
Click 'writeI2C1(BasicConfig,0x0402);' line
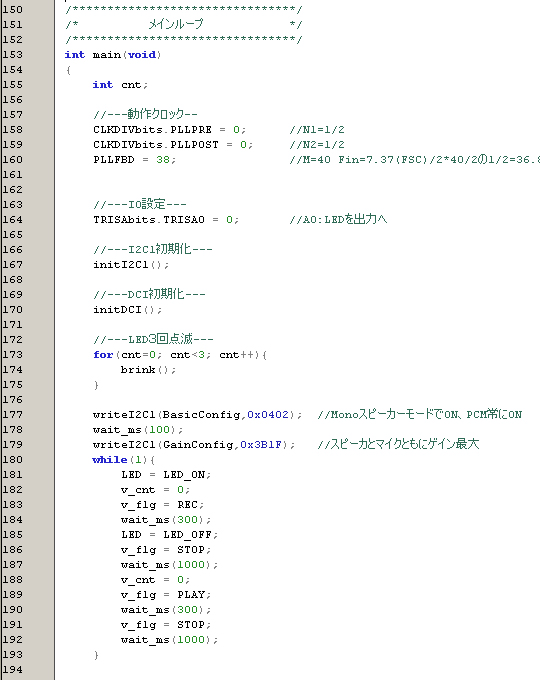click(x=197, y=415)
